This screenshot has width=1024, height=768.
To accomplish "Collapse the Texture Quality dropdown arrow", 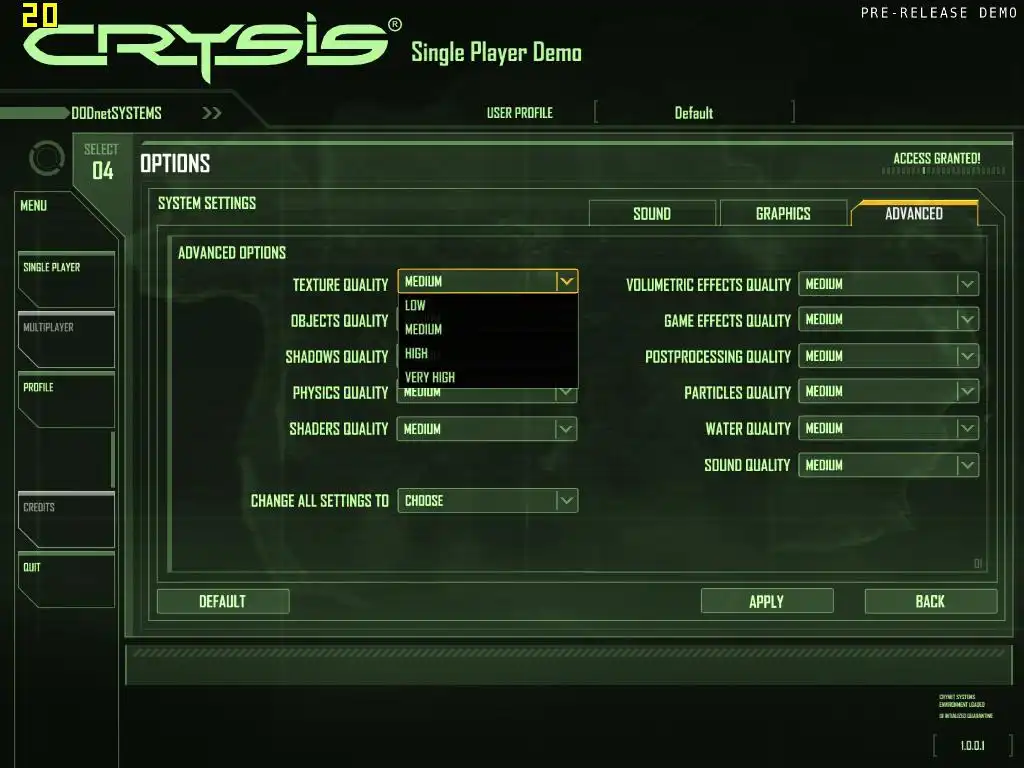I will coord(566,281).
